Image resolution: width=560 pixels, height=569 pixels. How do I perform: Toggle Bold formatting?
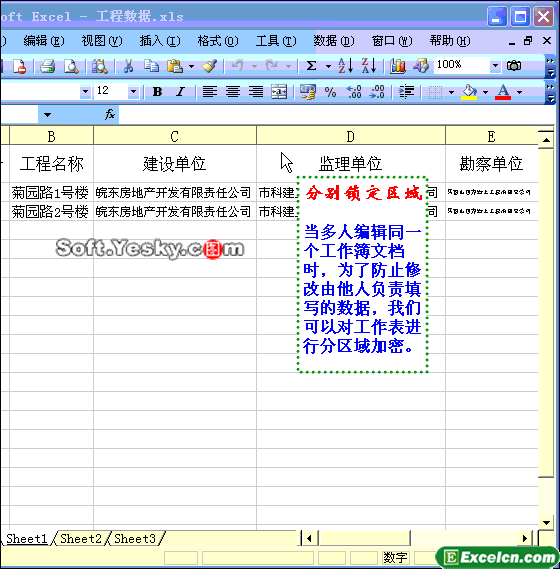pos(157,92)
